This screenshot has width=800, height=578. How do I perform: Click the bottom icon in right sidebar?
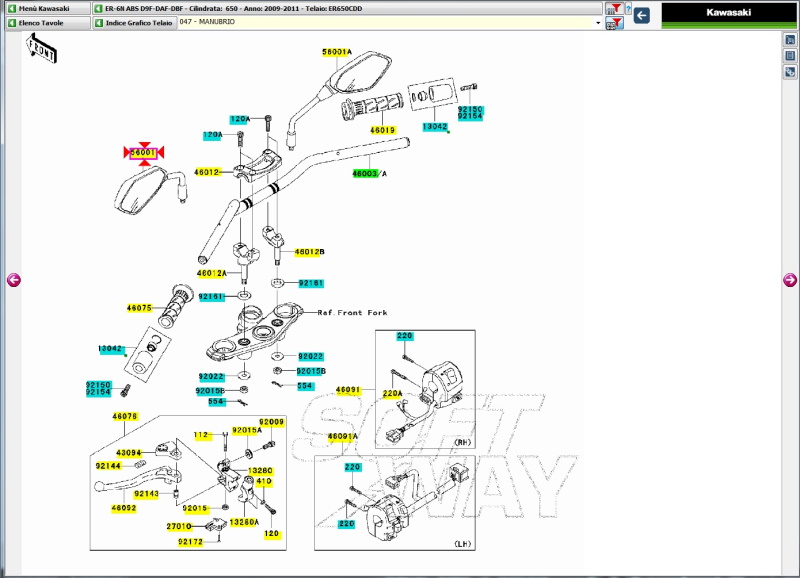click(x=790, y=71)
